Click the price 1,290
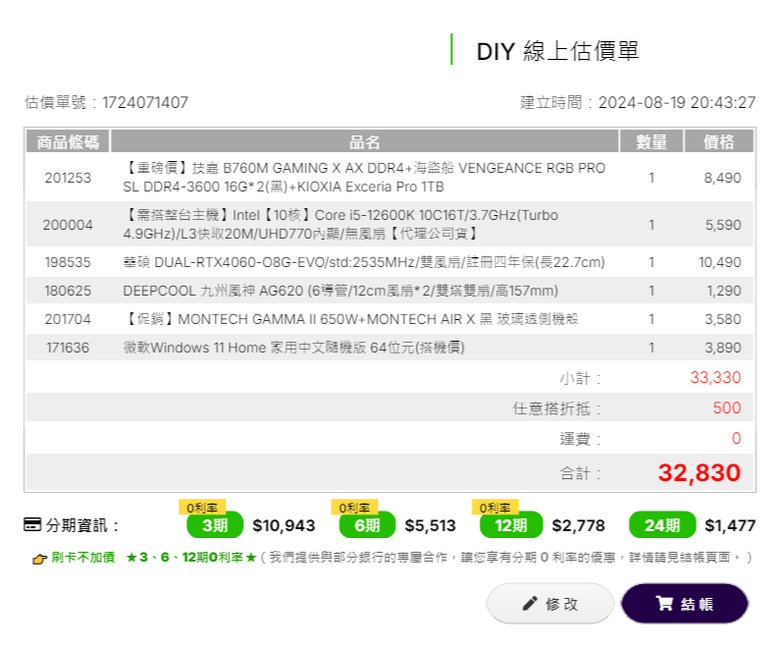This screenshot has width=780, height=648. coord(724,290)
